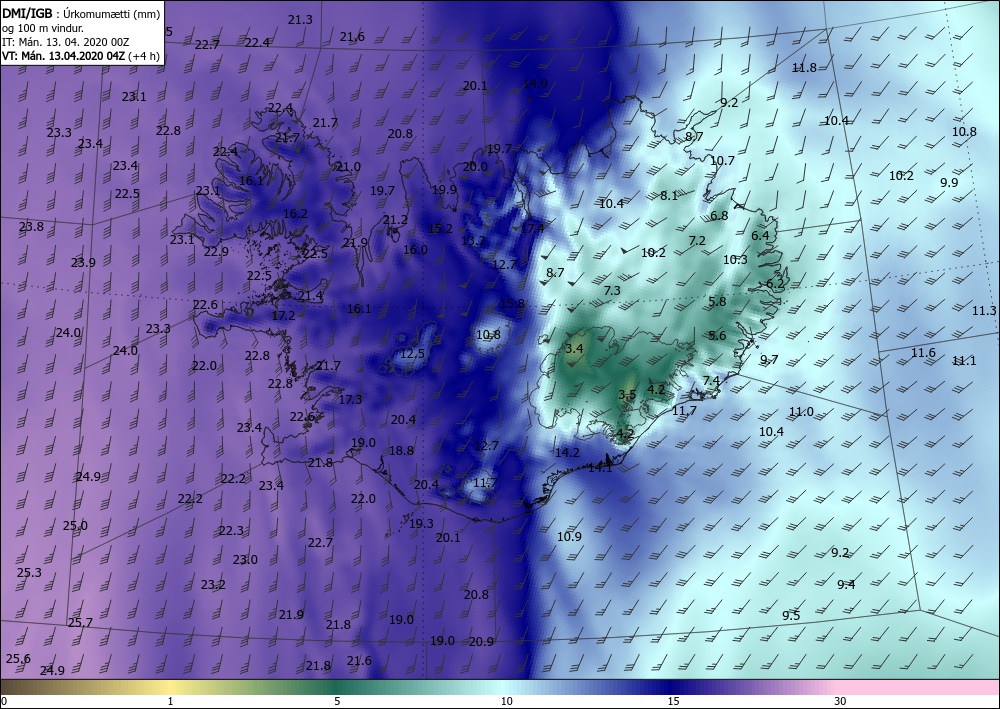This screenshot has height=709, width=1000.
Task: Select the map value 25.7
Action: 80,623
